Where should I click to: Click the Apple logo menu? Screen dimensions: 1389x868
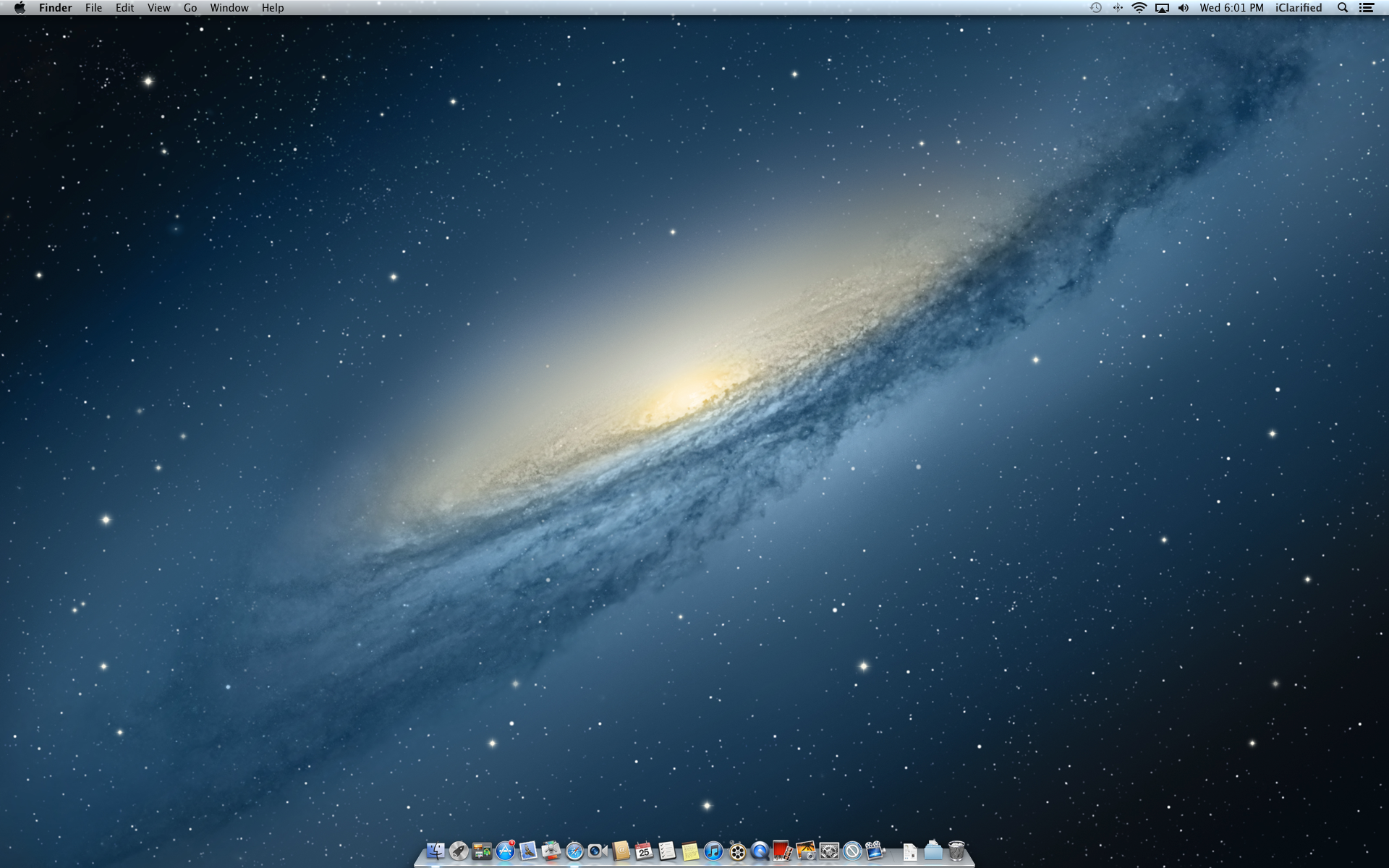pos(20,8)
